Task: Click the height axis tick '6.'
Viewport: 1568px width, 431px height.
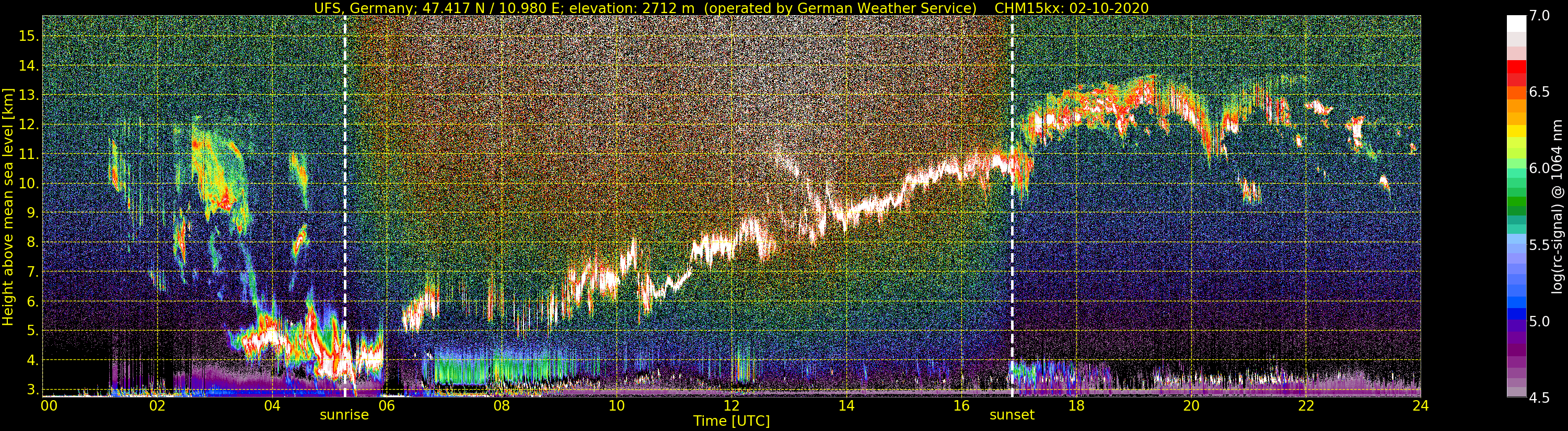Action: pos(32,301)
